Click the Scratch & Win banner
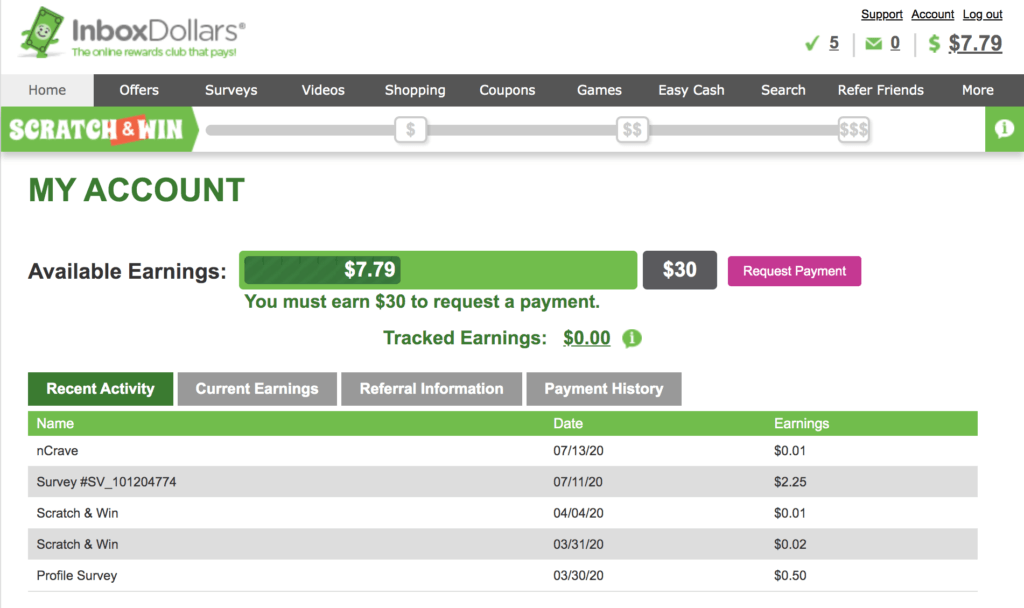Viewport: 1024px width, 608px height. 100,129
